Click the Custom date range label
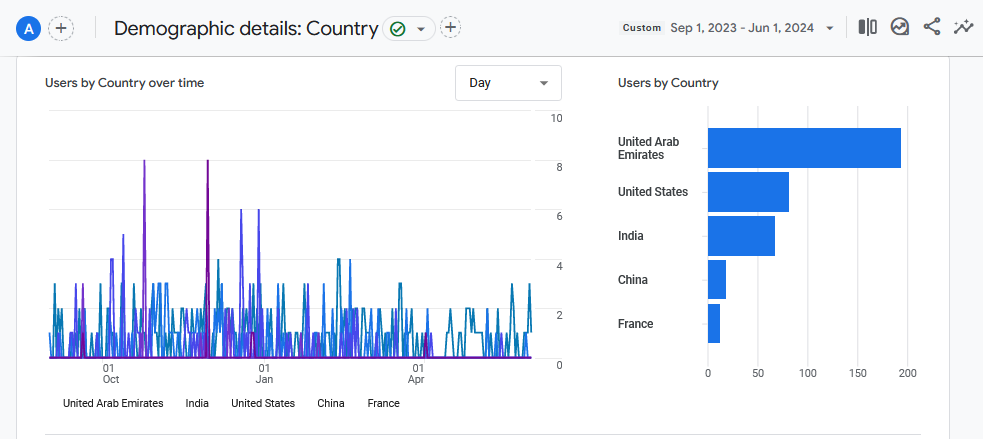The height and width of the screenshot is (439, 983). click(642, 28)
